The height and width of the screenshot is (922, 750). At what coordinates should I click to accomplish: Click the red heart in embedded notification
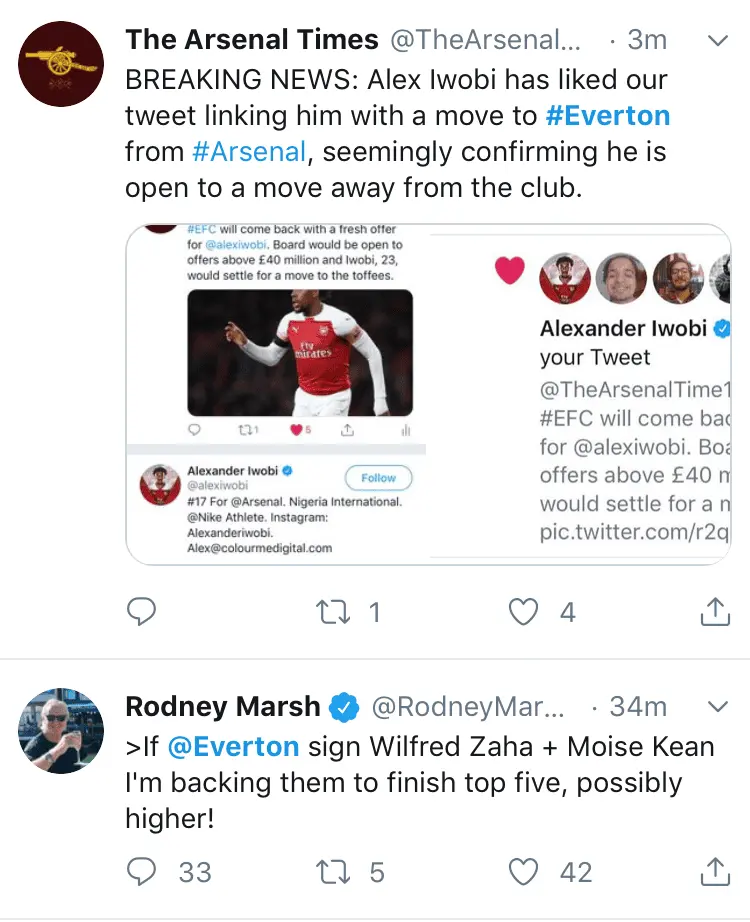coord(510,270)
